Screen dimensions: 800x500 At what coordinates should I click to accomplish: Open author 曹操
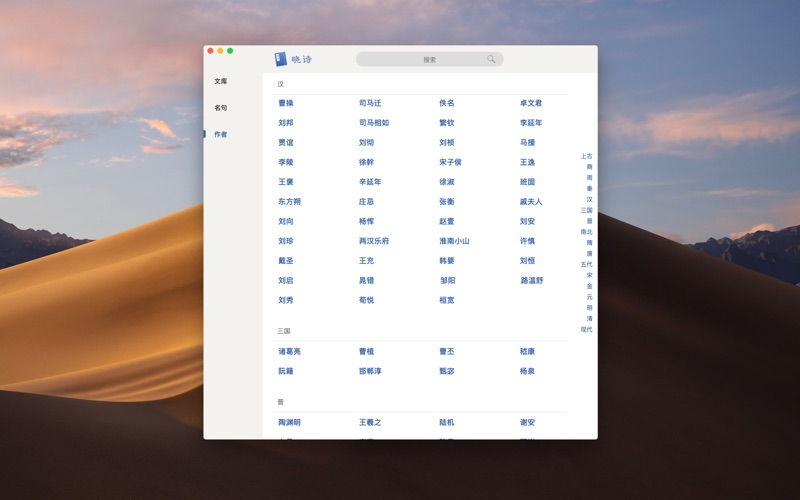286,103
